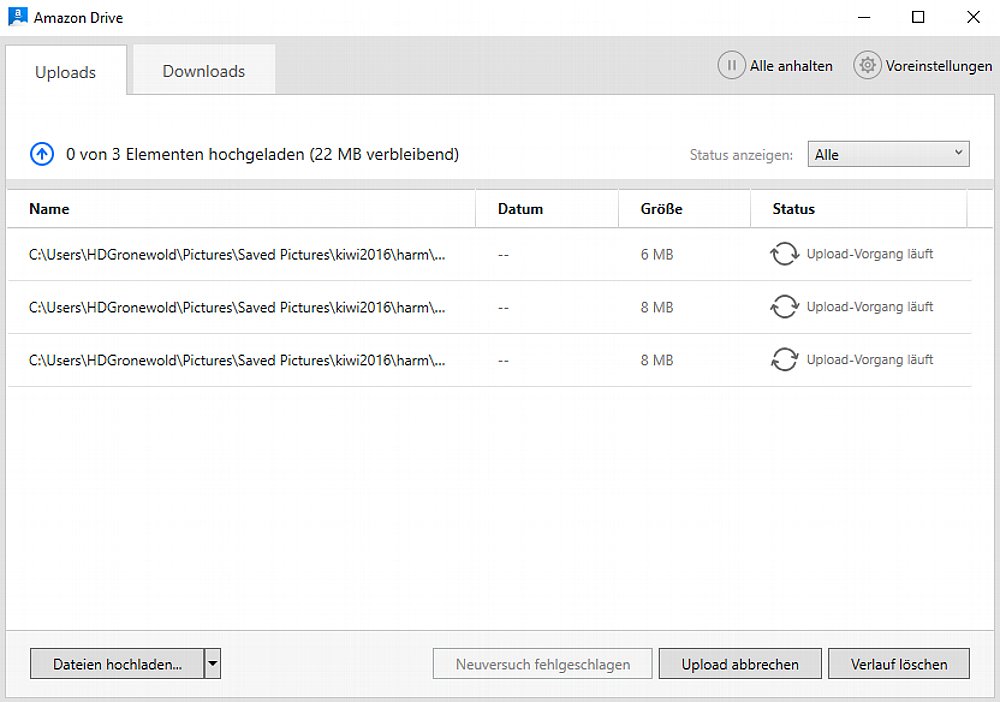Open the Status anzeigen dropdown showing Alle
Screen dimensions: 1000x702
(888, 154)
